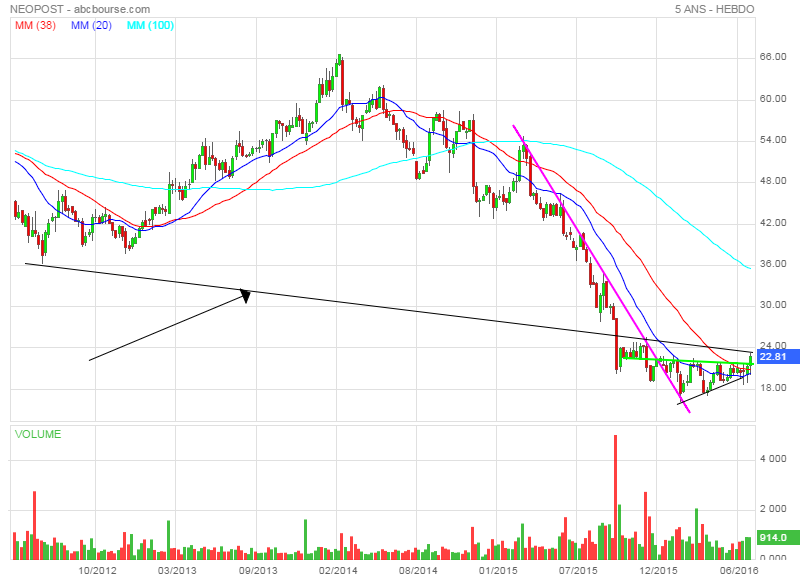Select the green 22.81 current price tag
The width and height of the screenshot is (800, 580).
coord(773,356)
